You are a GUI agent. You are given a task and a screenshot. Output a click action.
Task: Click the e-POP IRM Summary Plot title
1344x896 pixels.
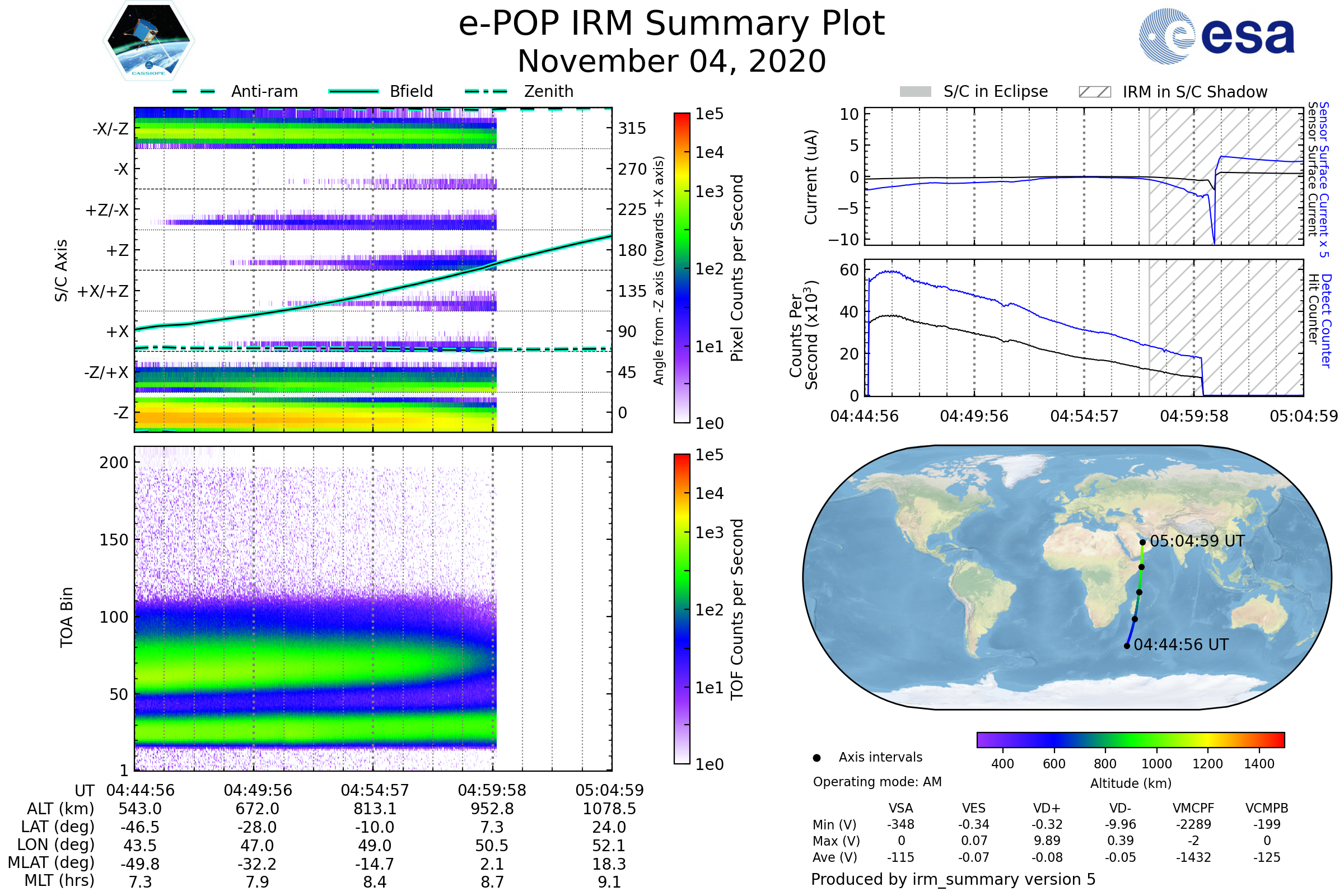671,24
